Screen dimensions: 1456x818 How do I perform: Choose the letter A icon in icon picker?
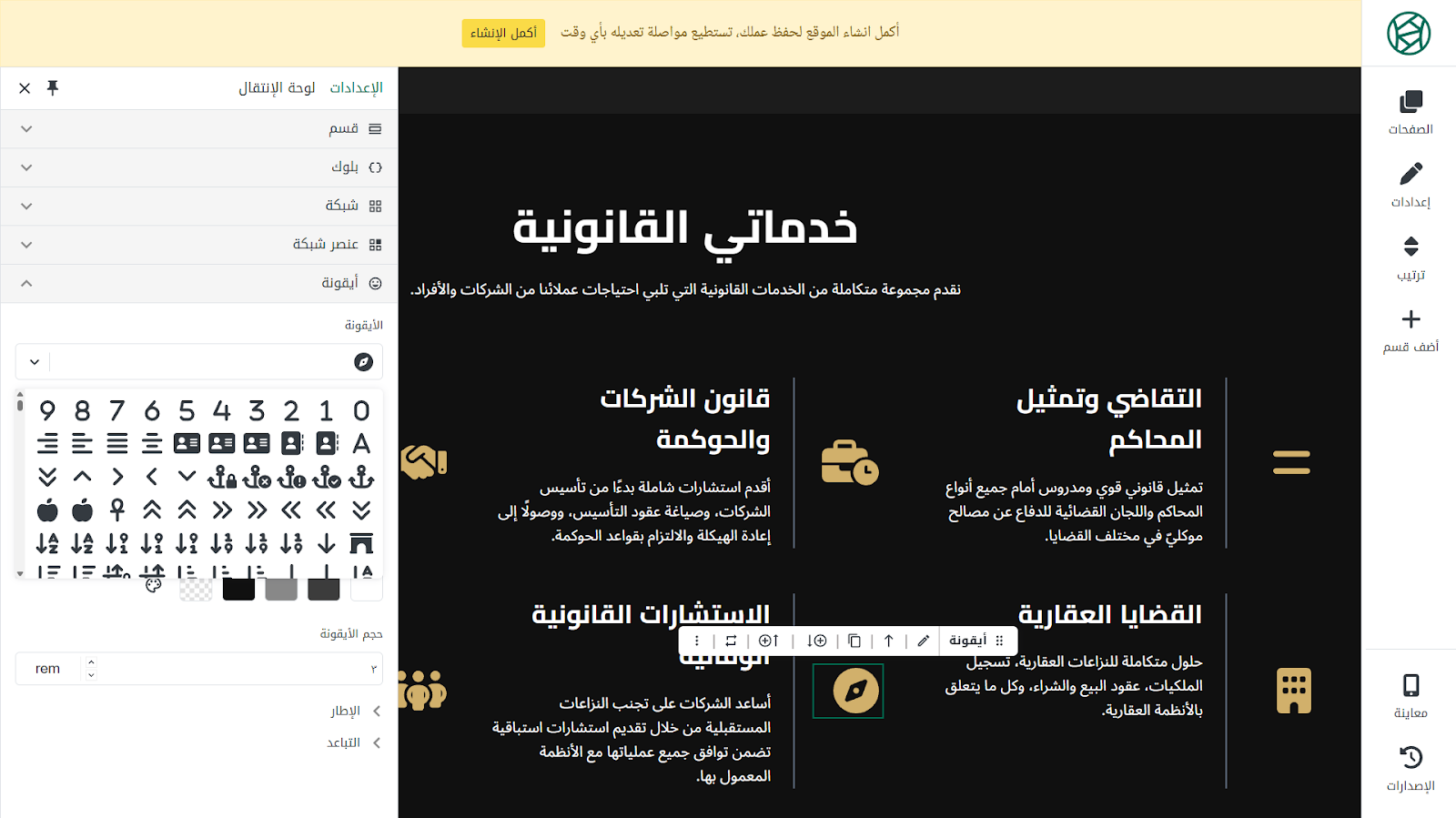[361, 444]
